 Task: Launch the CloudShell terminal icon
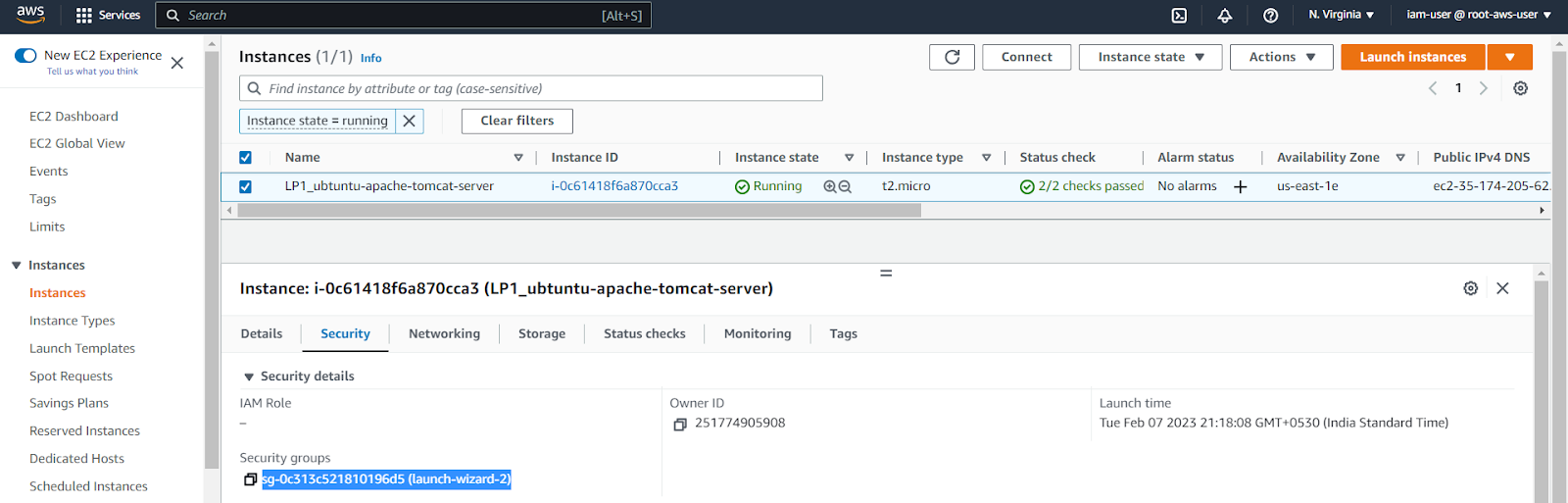1179,15
